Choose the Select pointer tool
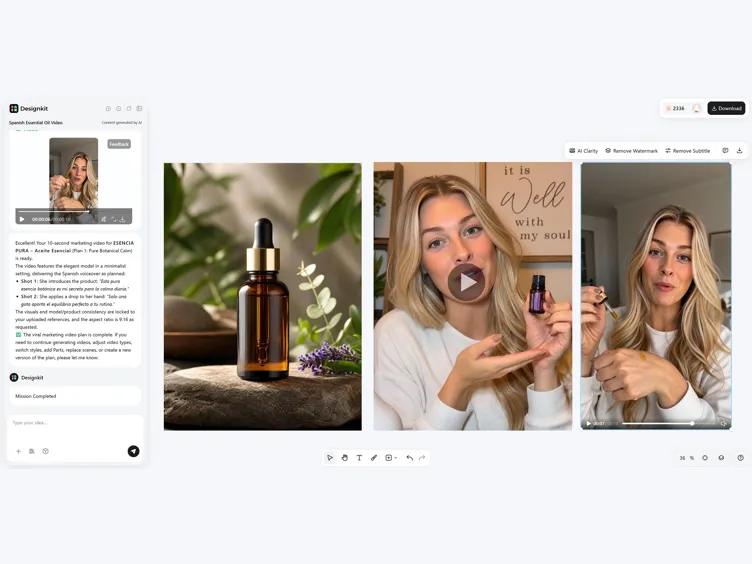 (x=330, y=458)
